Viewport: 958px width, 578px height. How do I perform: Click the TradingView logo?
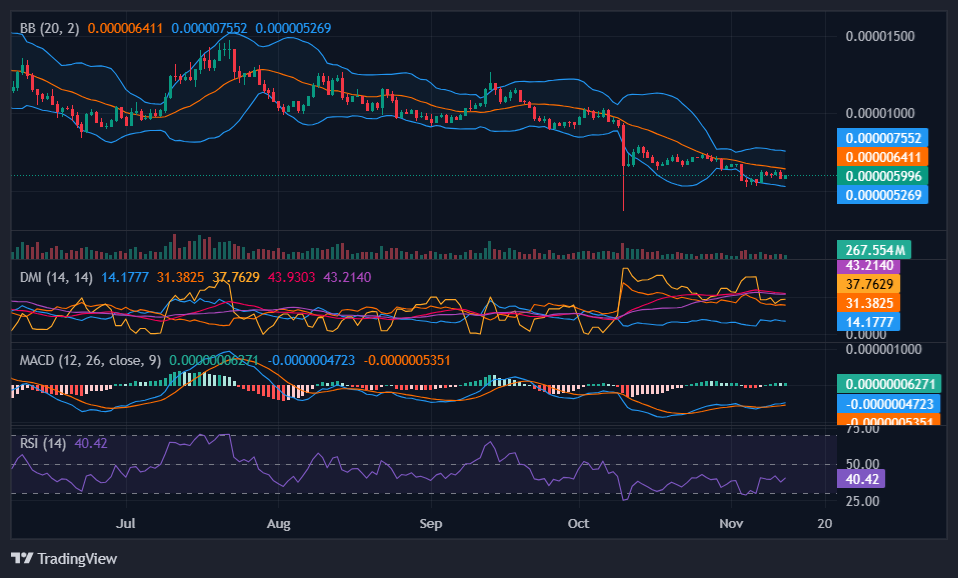click(64, 558)
